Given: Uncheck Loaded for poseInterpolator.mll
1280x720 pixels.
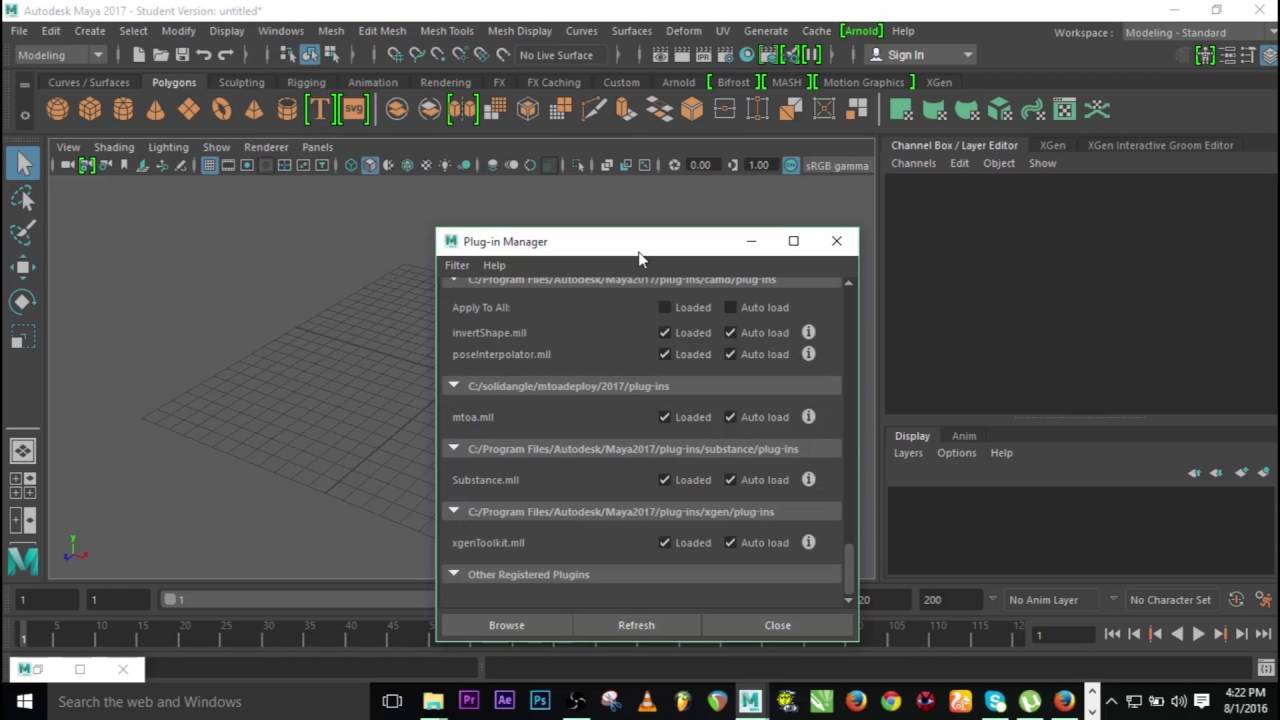Looking at the screenshot, I should (665, 354).
